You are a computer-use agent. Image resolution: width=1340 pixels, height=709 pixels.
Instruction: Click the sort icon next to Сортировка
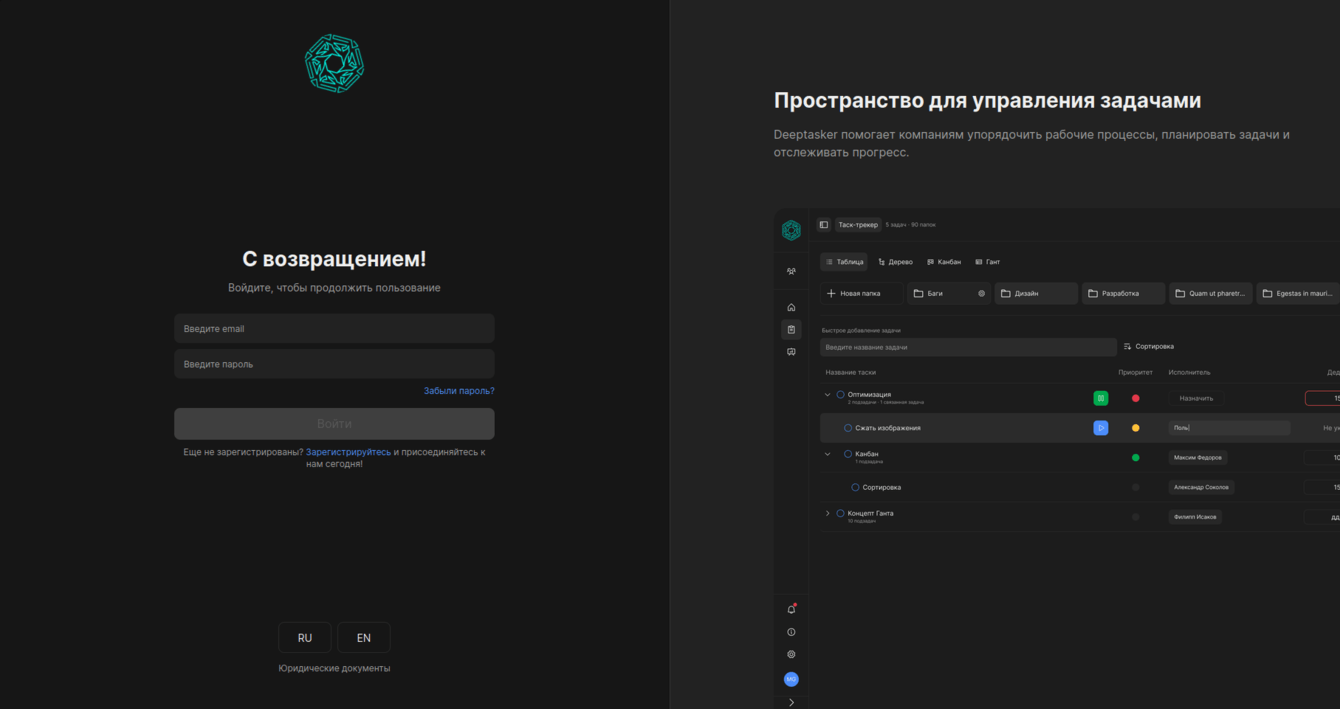[x=1127, y=347]
